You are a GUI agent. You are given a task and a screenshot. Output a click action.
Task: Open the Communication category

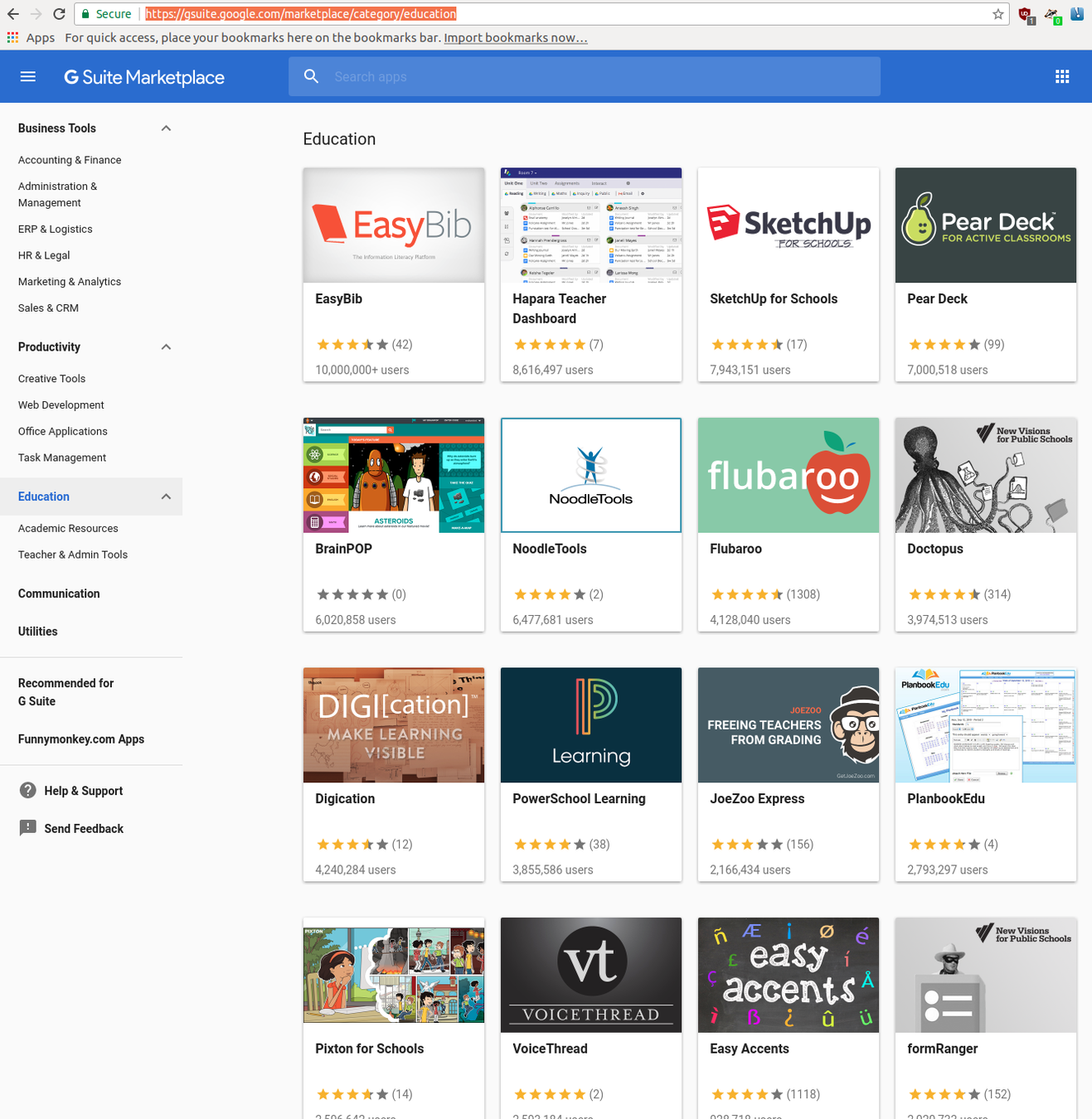point(59,593)
